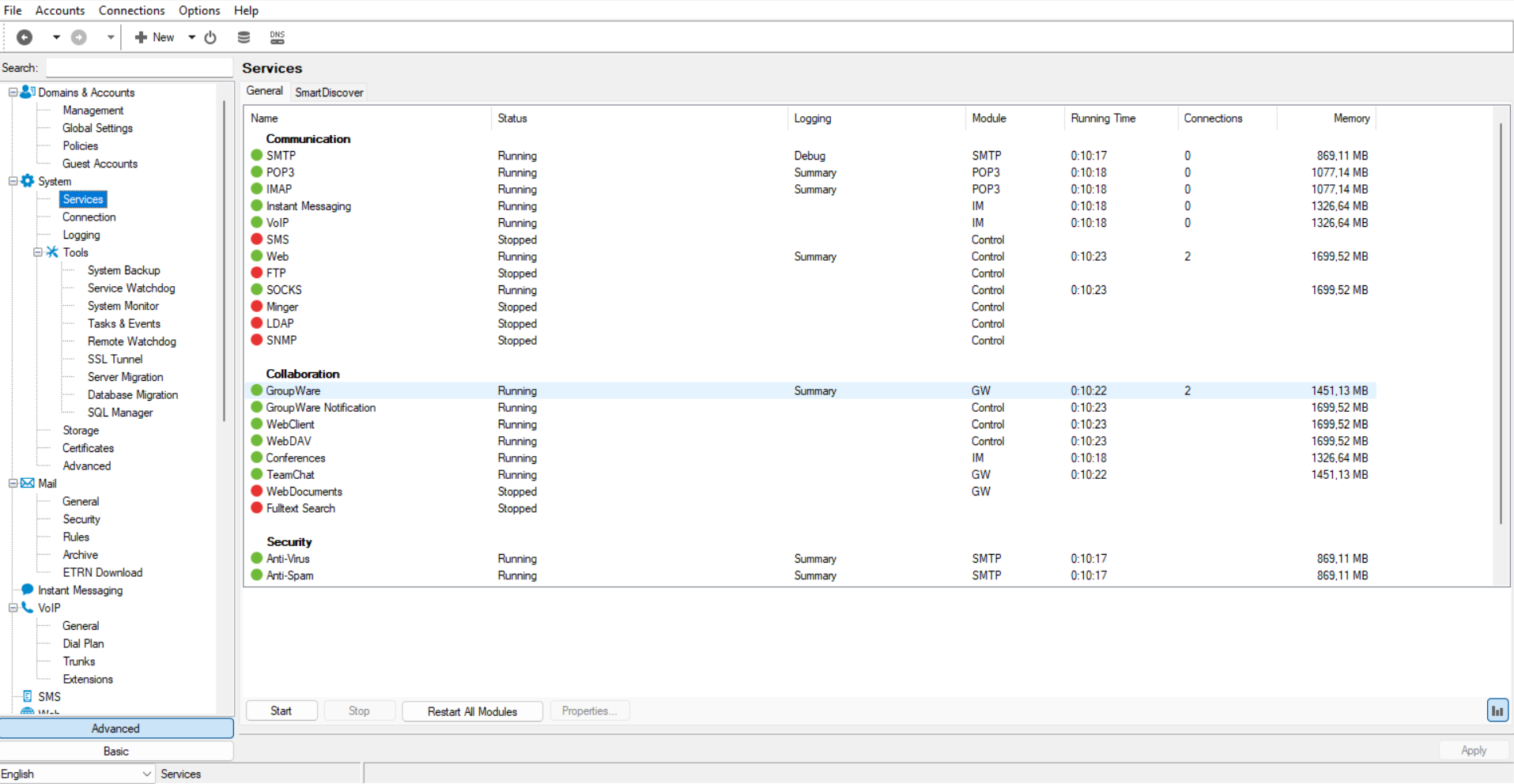Click inside the Search input field
The height and width of the screenshot is (784, 1514).
139,68
